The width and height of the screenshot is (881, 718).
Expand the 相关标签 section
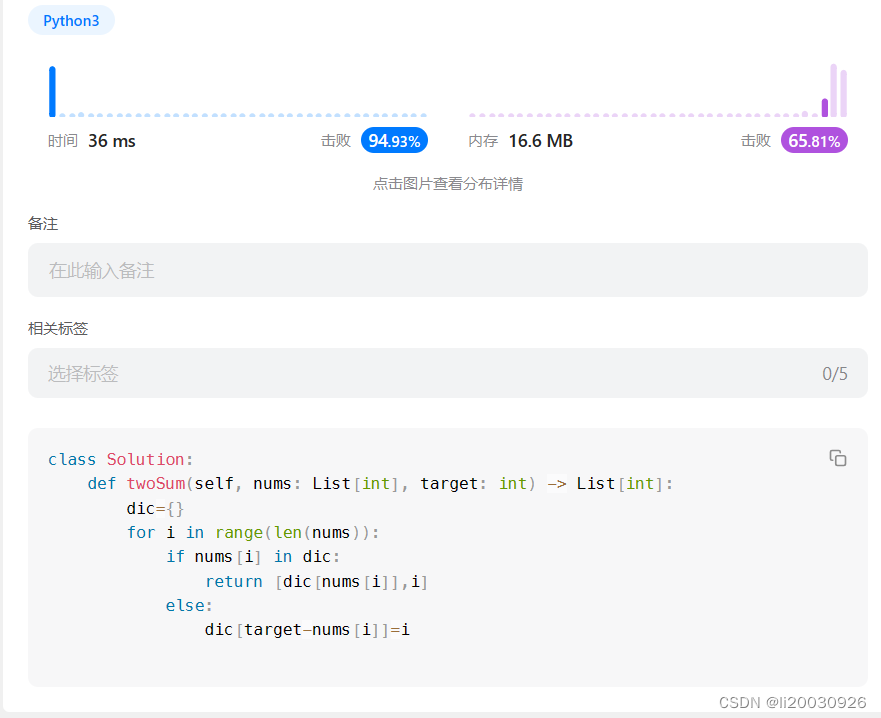[x=57, y=328]
